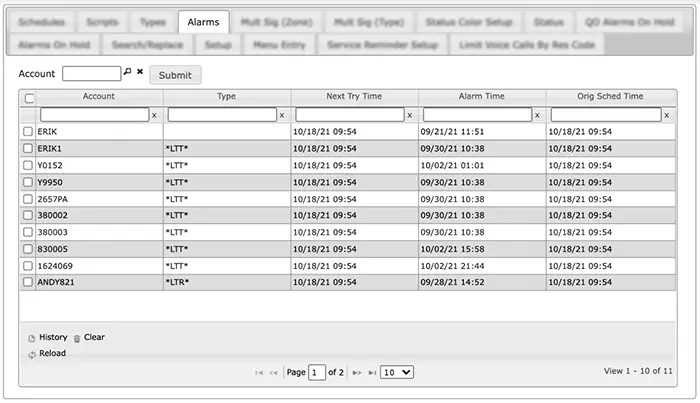The width and height of the screenshot is (700, 403).
Task: Open the Status Color Setup tab
Action: pyautogui.click(x=469, y=22)
